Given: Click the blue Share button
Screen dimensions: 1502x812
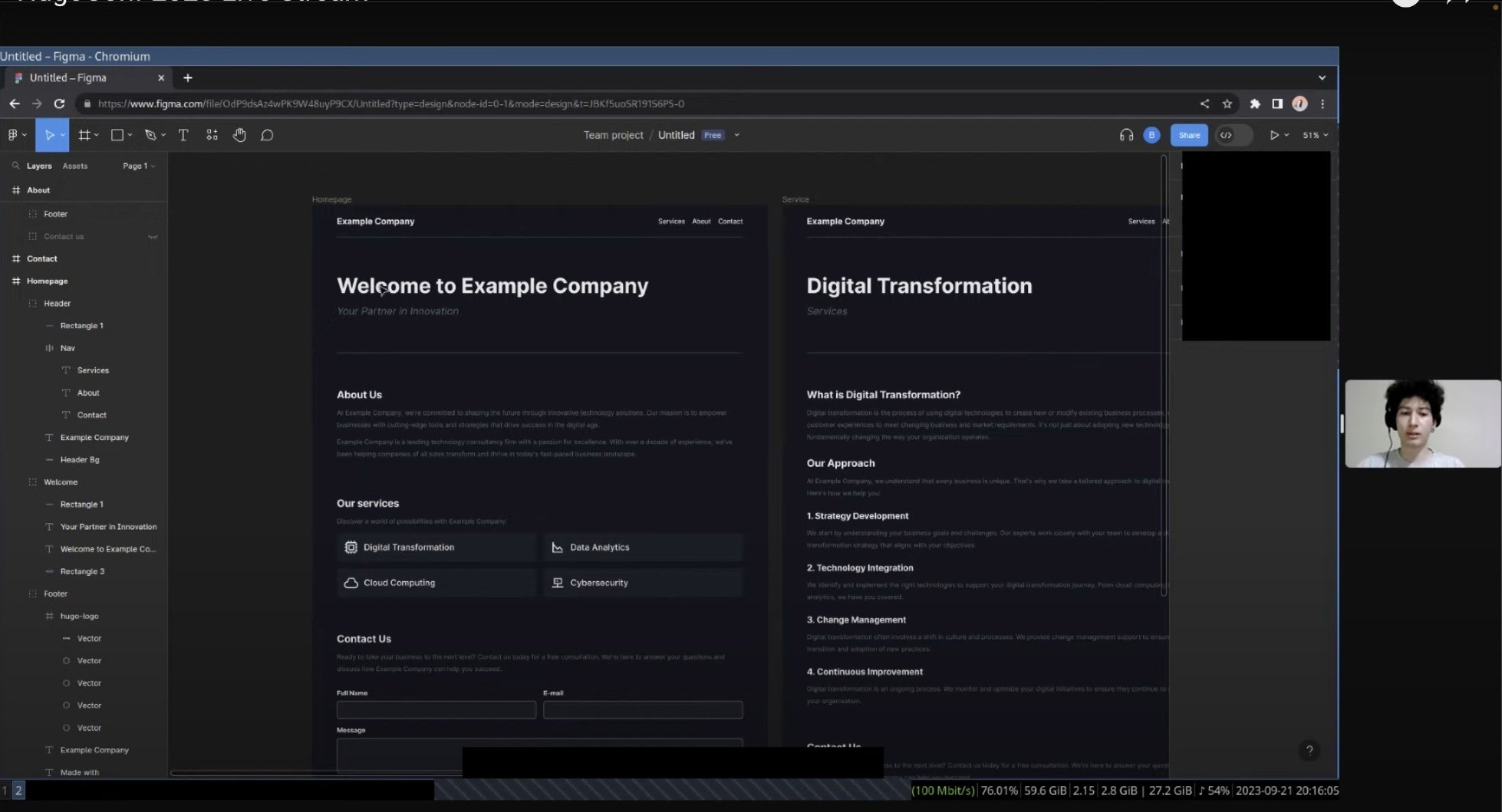Looking at the screenshot, I should point(1189,135).
